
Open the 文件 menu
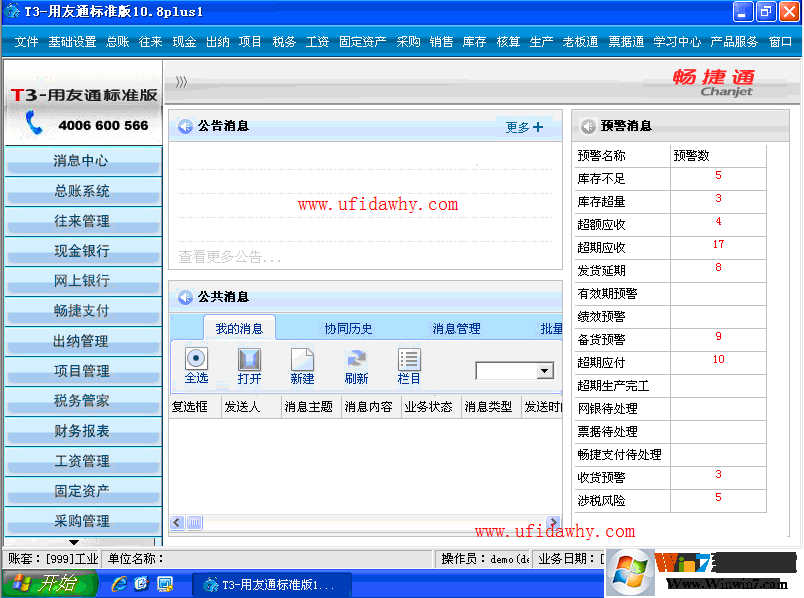point(26,42)
